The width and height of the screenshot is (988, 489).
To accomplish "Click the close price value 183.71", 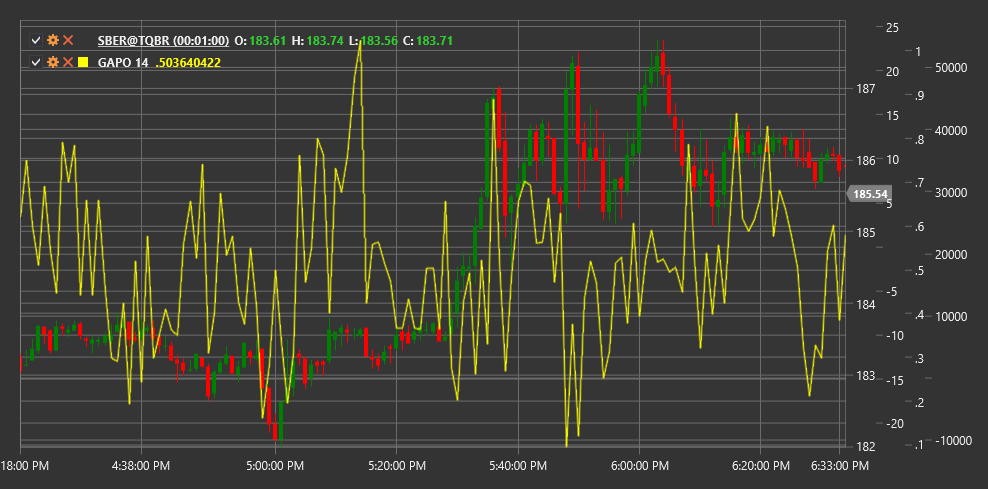I will [434, 40].
